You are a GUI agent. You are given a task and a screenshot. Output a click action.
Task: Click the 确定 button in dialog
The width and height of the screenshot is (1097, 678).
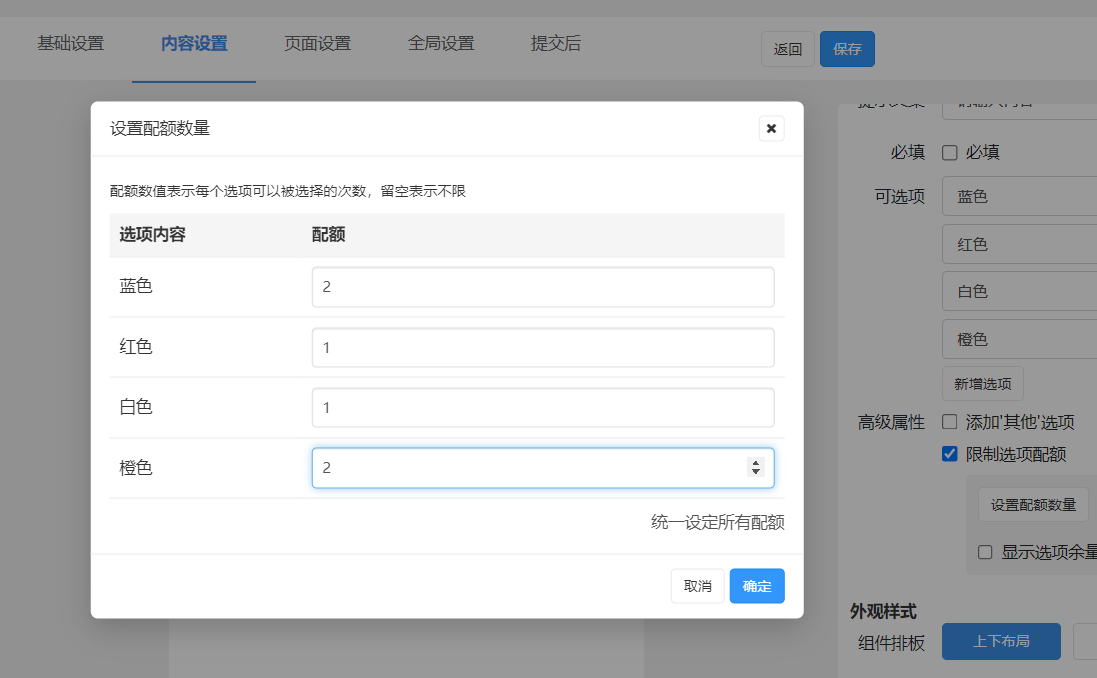coord(757,586)
